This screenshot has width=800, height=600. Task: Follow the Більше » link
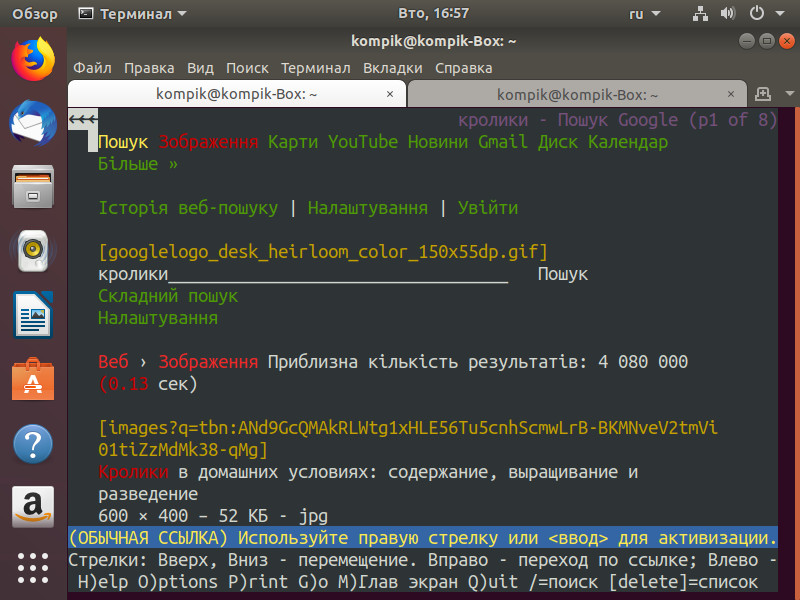click(138, 164)
